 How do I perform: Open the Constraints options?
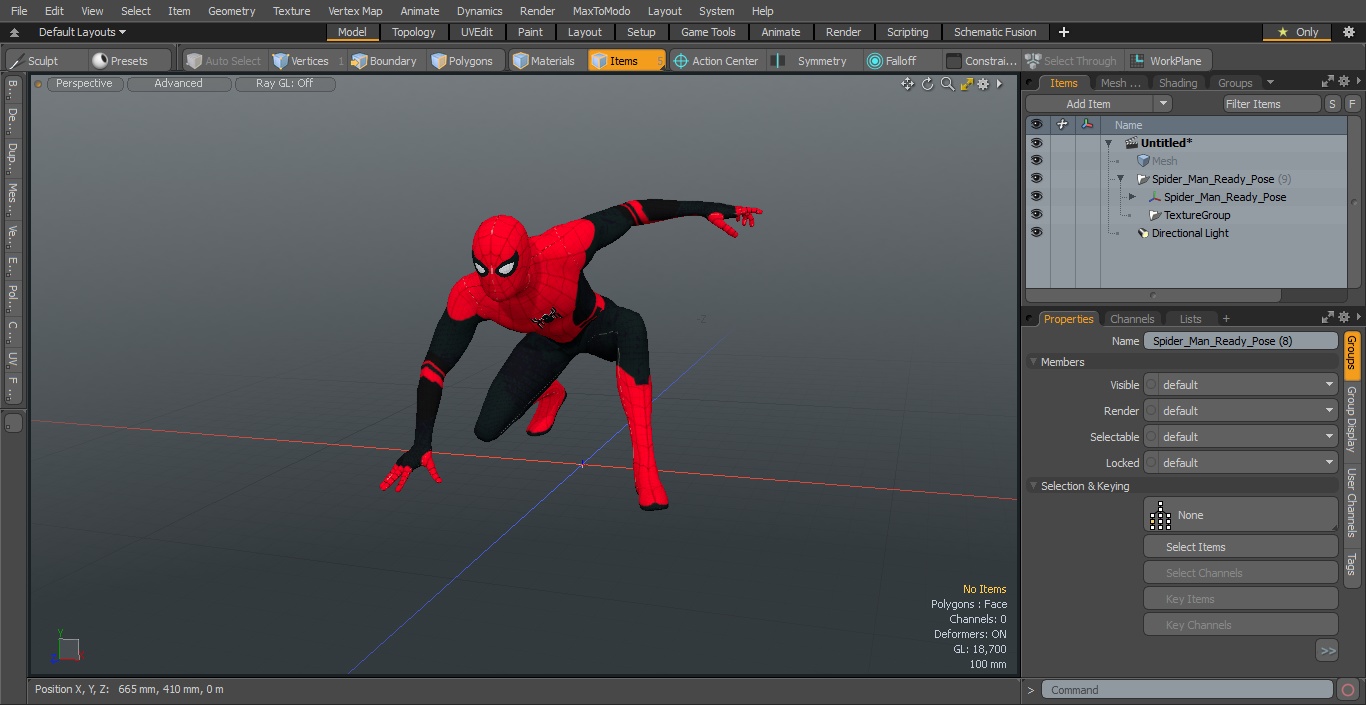click(x=981, y=61)
